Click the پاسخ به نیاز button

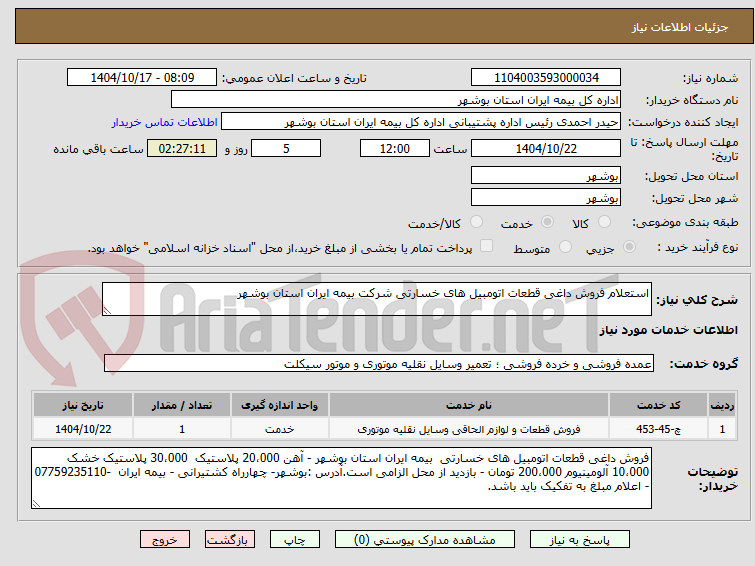click(x=580, y=540)
